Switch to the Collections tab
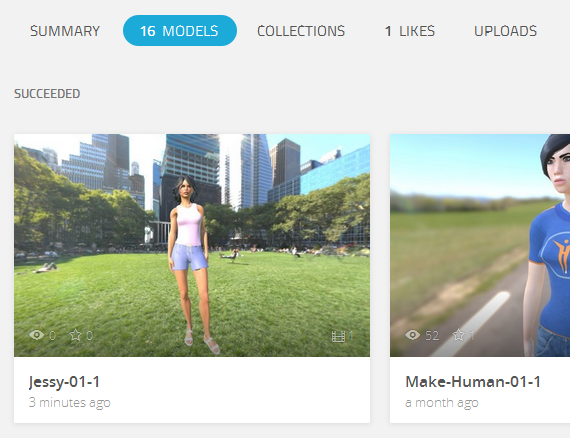The image size is (570, 438). pyautogui.click(x=301, y=31)
